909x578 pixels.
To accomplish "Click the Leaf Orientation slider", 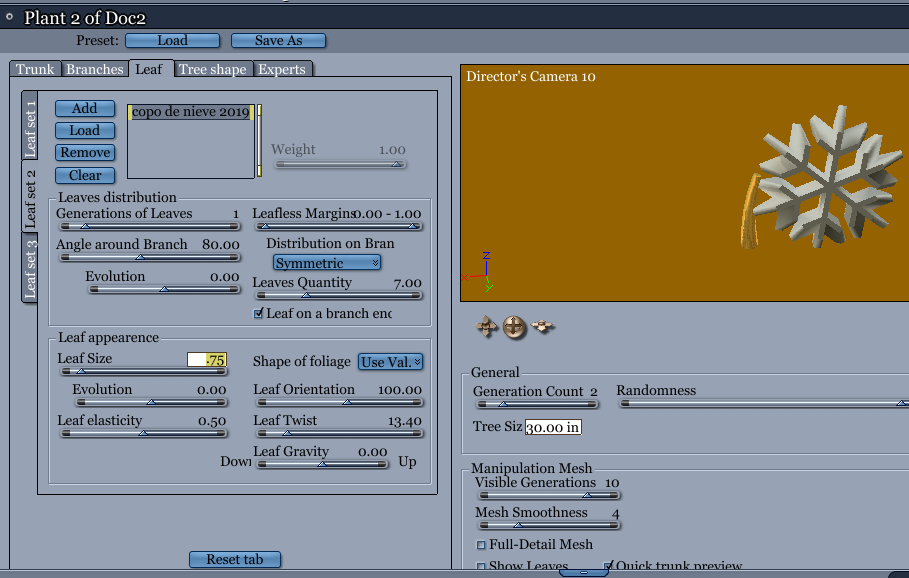I will pos(340,402).
